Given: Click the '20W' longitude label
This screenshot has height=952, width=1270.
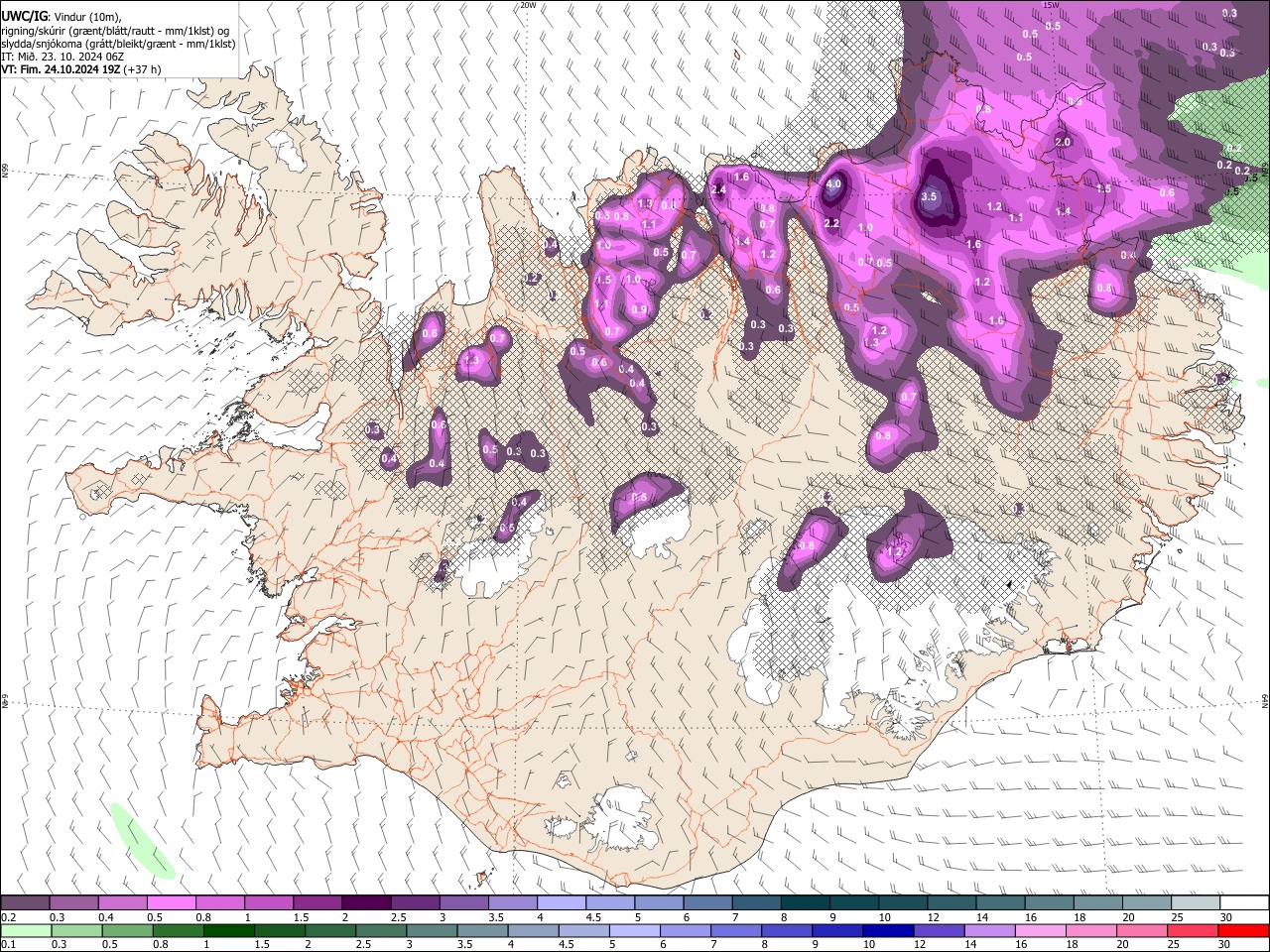Looking at the screenshot, I should tap(528, 5).
